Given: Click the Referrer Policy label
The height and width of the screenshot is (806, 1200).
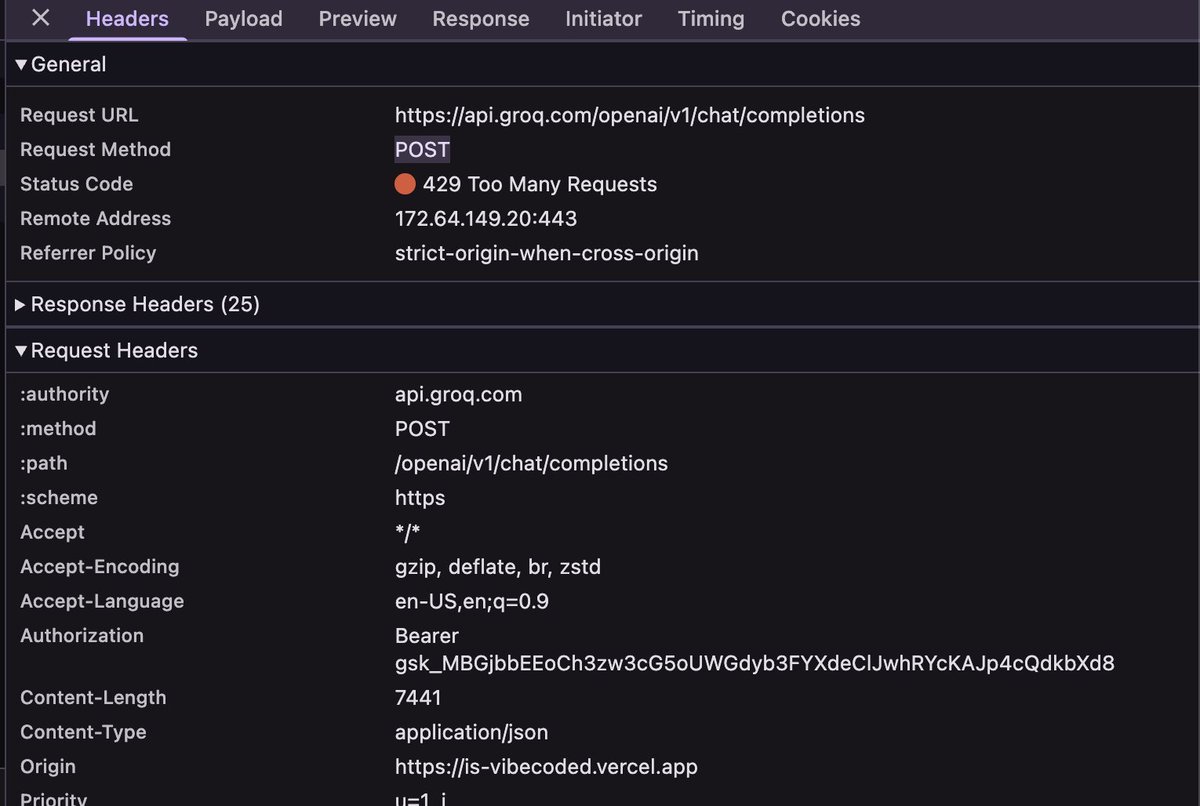Looking at the screenshot, I should [x=88, y=253].
